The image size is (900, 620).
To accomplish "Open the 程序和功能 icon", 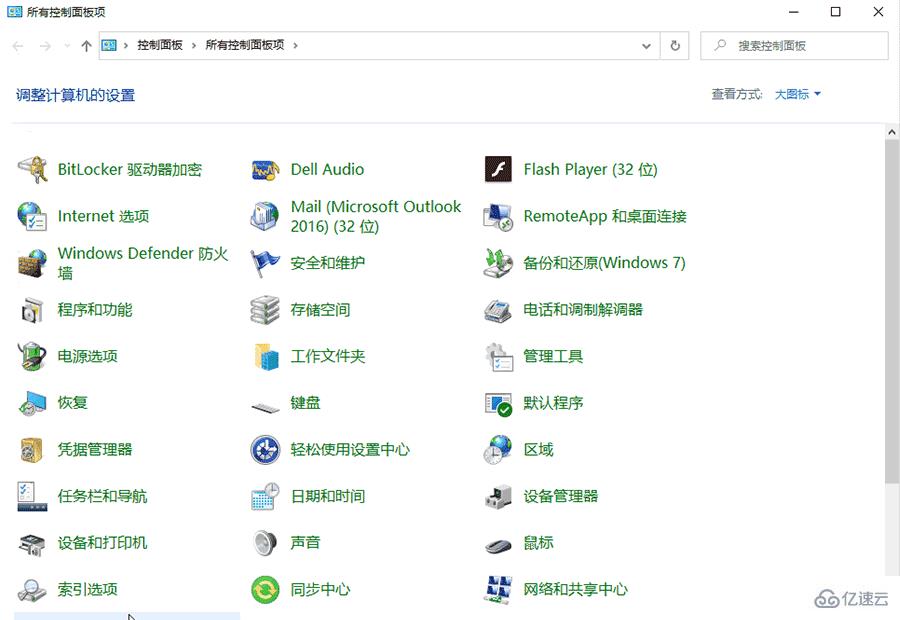I will click(x=32, y=310).
